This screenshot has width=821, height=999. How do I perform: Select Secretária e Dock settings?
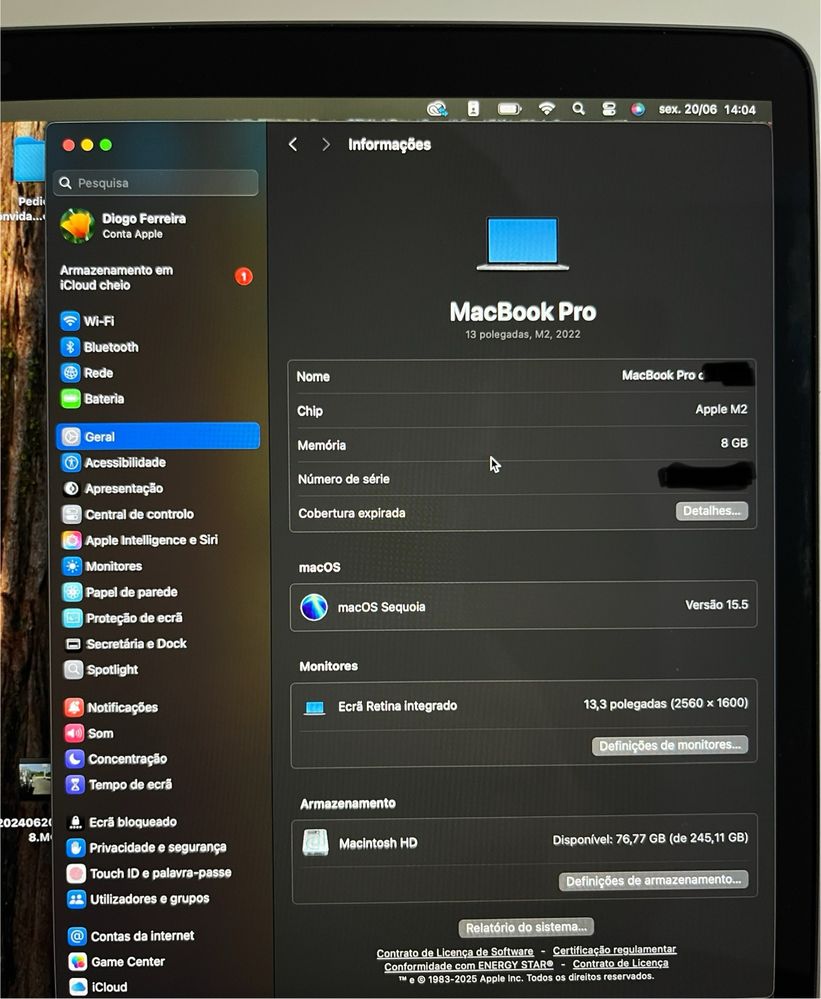pos(125,643)
